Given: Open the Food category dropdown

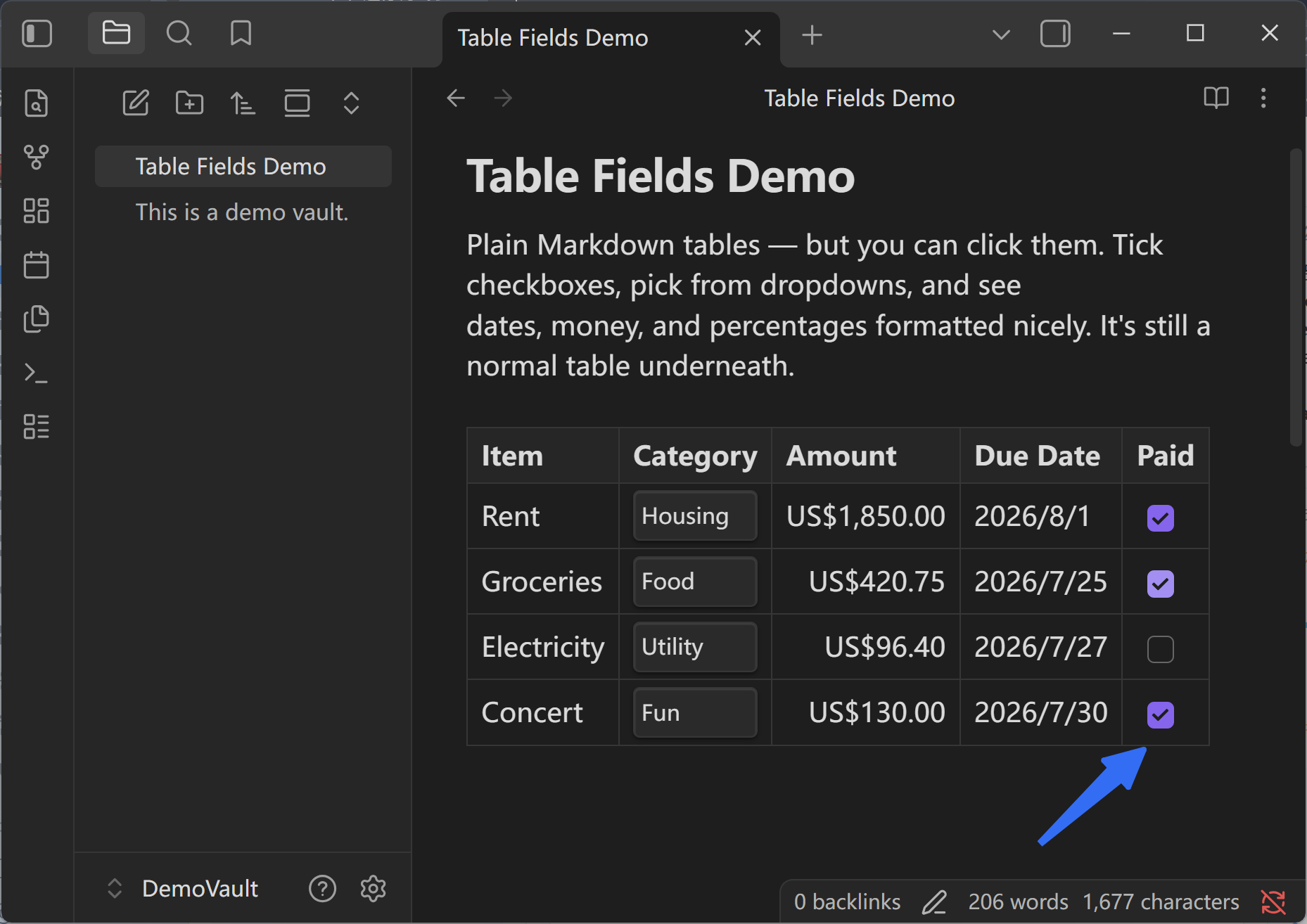Looking at the screenshot, I should tap(695, 582).
